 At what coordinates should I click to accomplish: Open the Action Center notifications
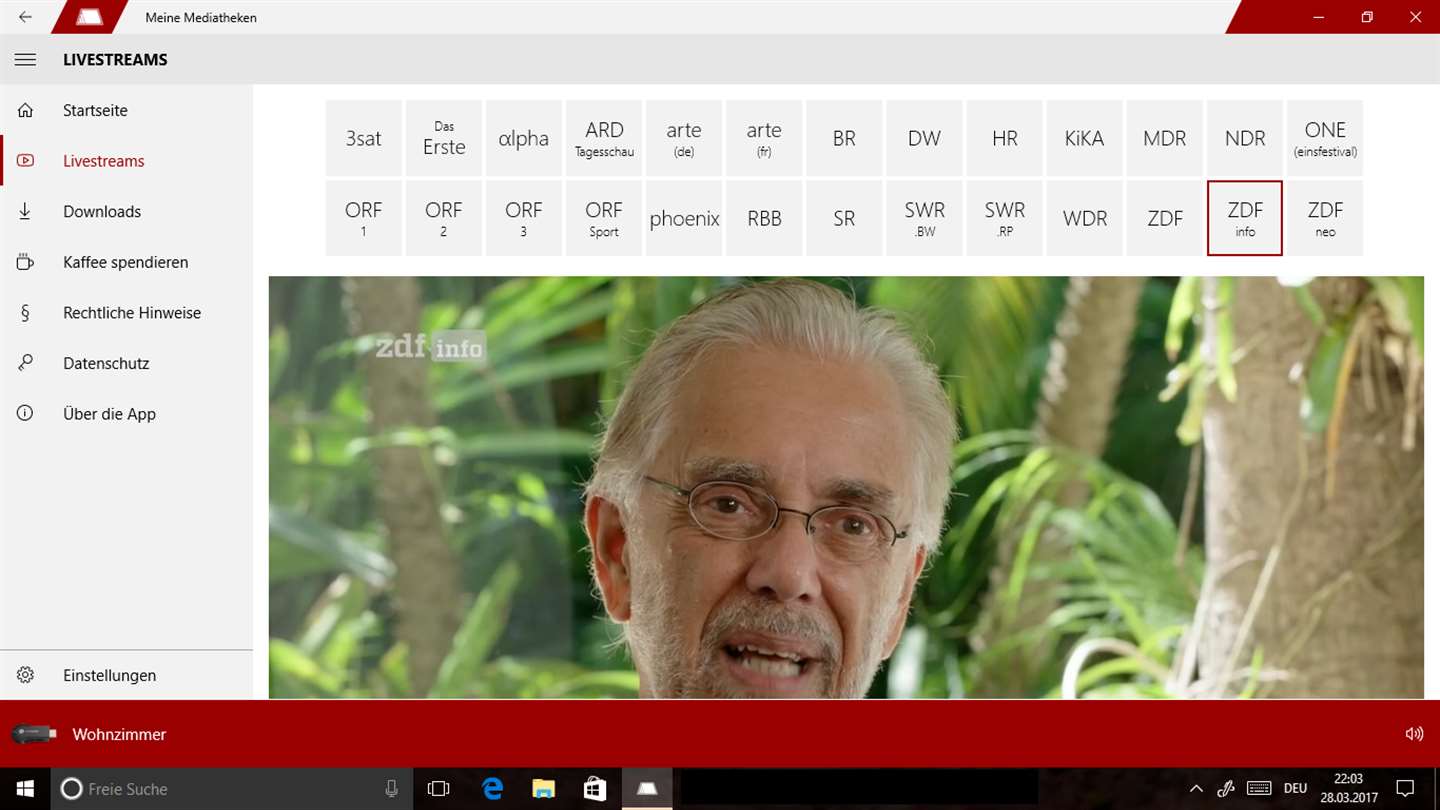(1405, 789)
